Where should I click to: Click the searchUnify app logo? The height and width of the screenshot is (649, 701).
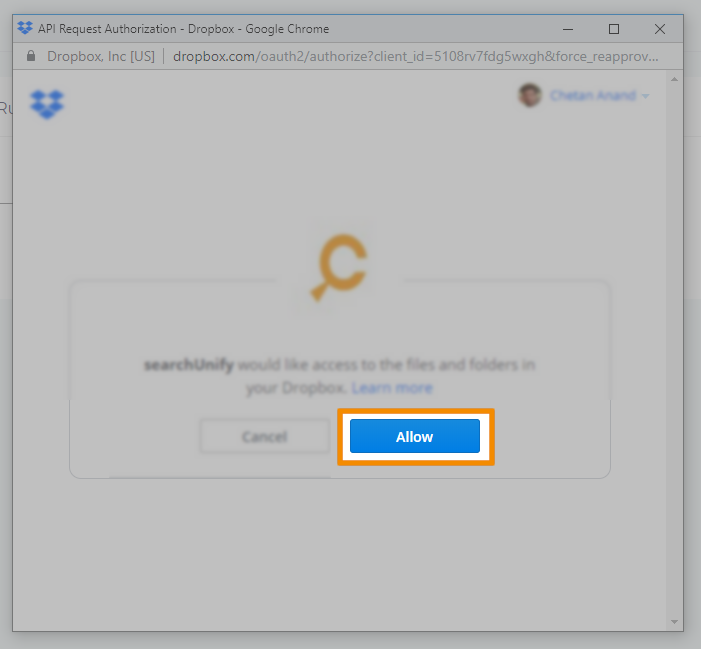point(341,266)
